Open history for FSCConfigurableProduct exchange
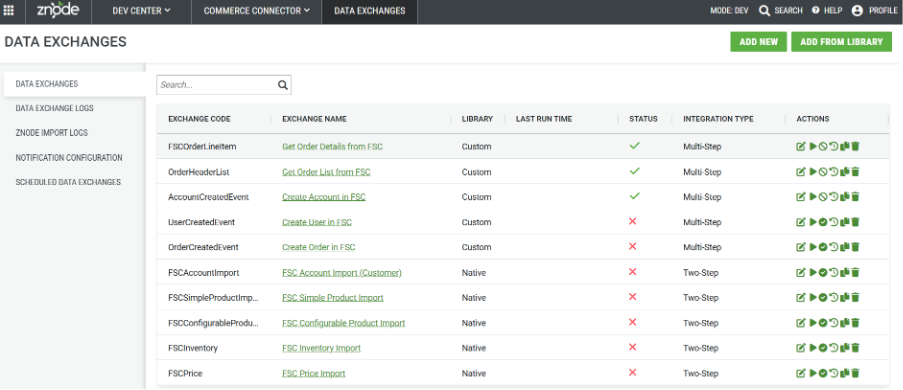The width and height of the screenshot is (903, 390). tap(834, 323)
